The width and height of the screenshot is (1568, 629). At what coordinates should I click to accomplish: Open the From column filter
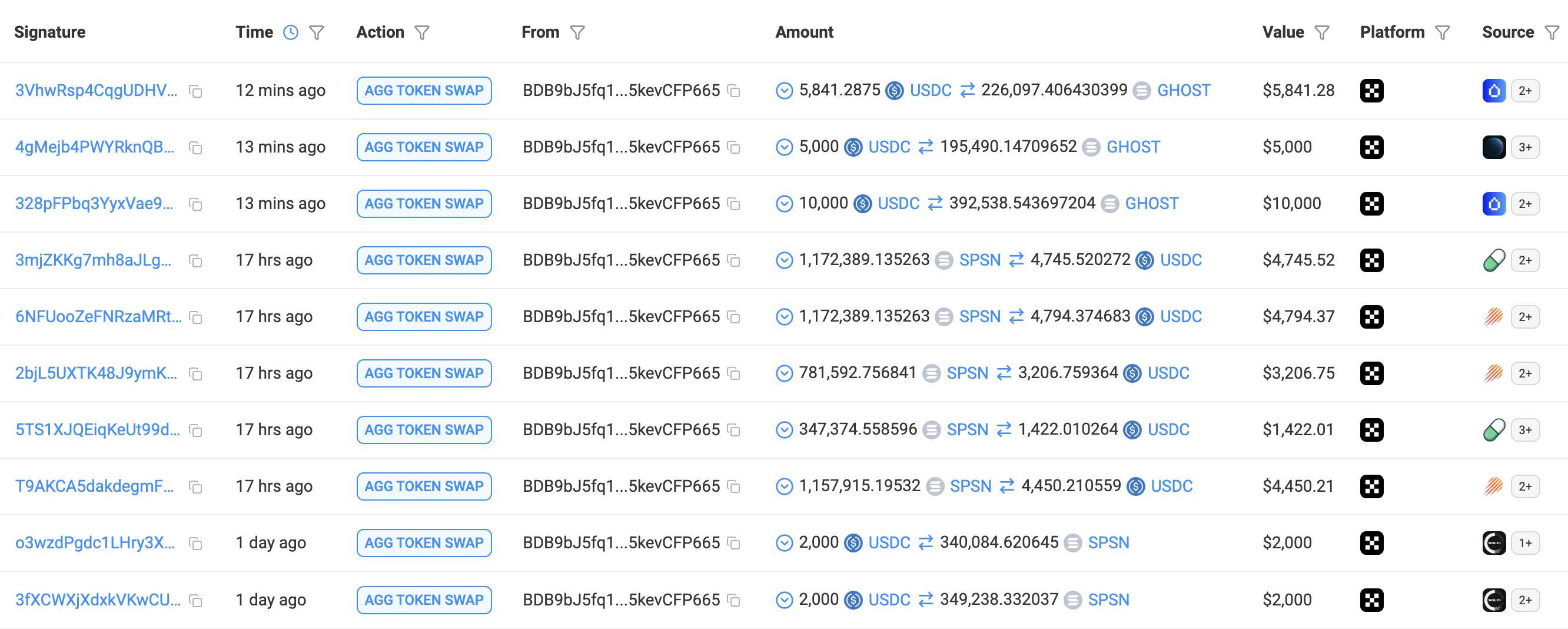tap(577, 32)
